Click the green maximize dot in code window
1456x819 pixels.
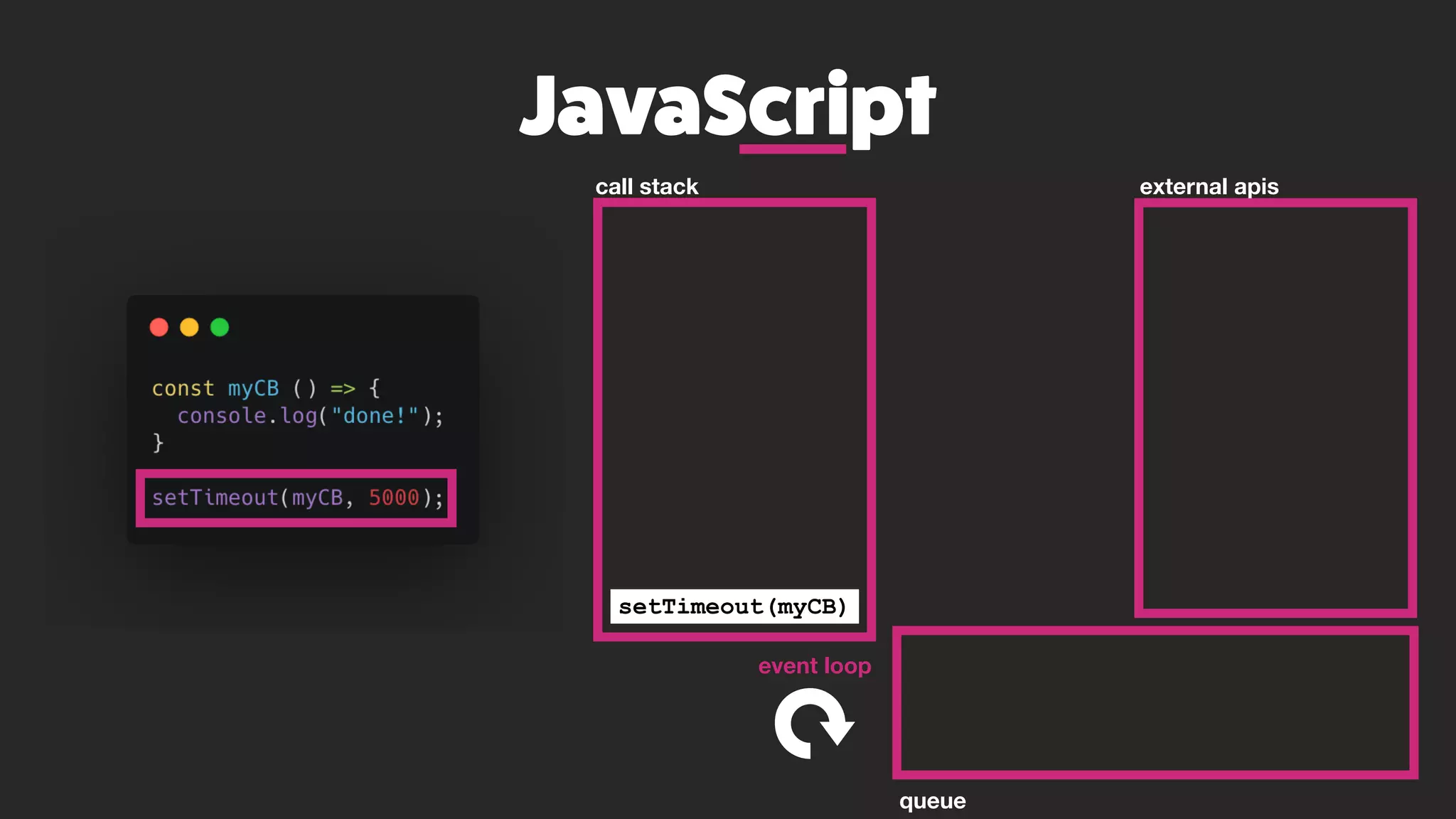pyautogui.click(x=220, y=327)
